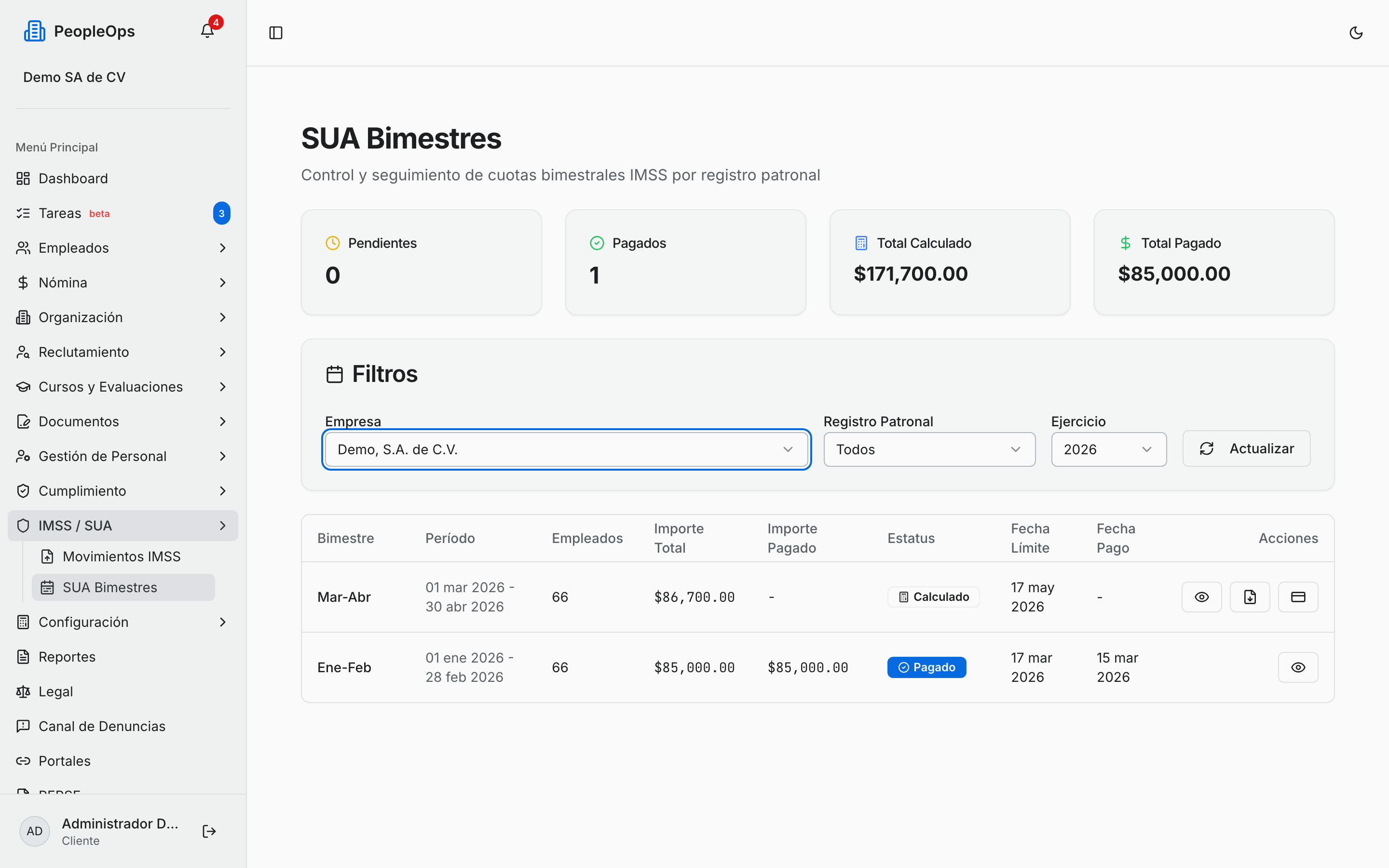The height and width of the screenshot is (868, 1389).
Task: Go to Dashboard
Action: click(123, 178)
